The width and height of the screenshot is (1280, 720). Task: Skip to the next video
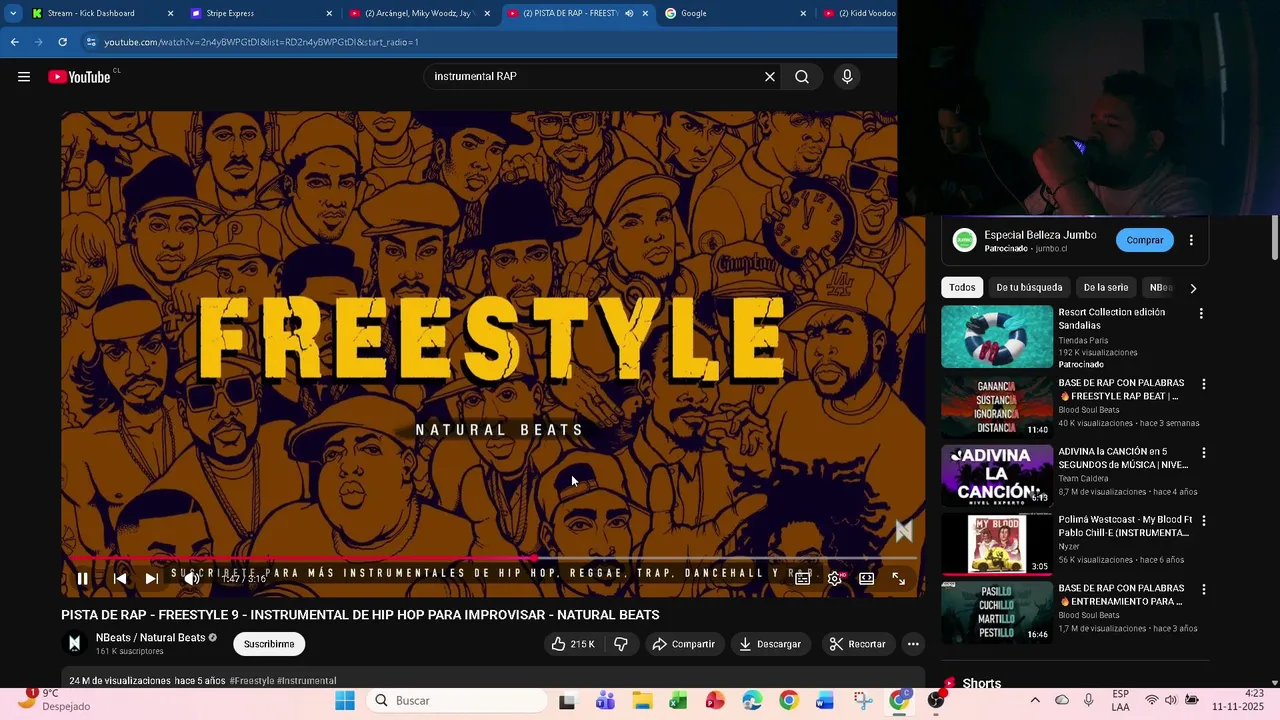152,578
